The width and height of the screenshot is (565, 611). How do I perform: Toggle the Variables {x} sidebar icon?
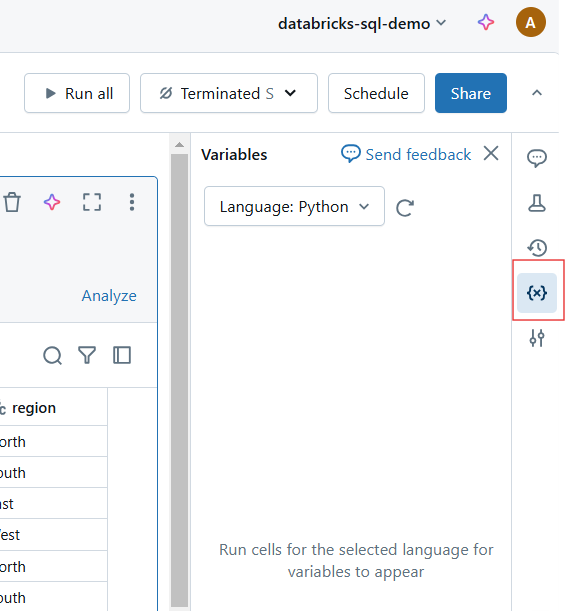(537, 293)
